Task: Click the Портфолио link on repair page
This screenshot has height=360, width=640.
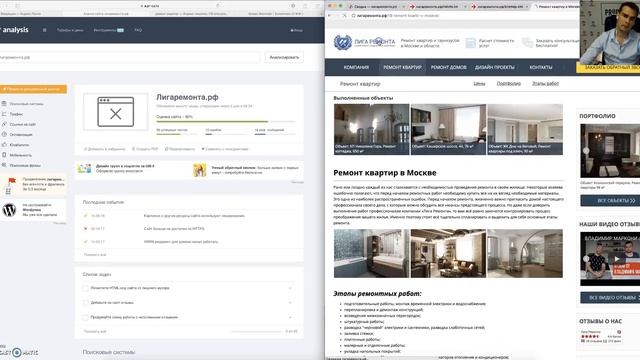Action: 509,84
